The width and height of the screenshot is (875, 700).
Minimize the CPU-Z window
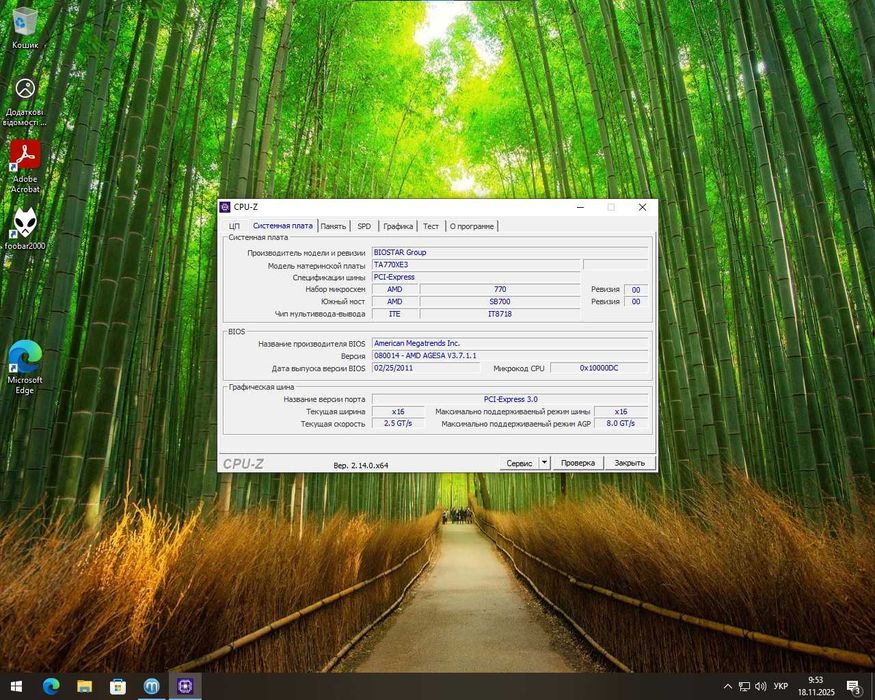[x=580, y=207]
